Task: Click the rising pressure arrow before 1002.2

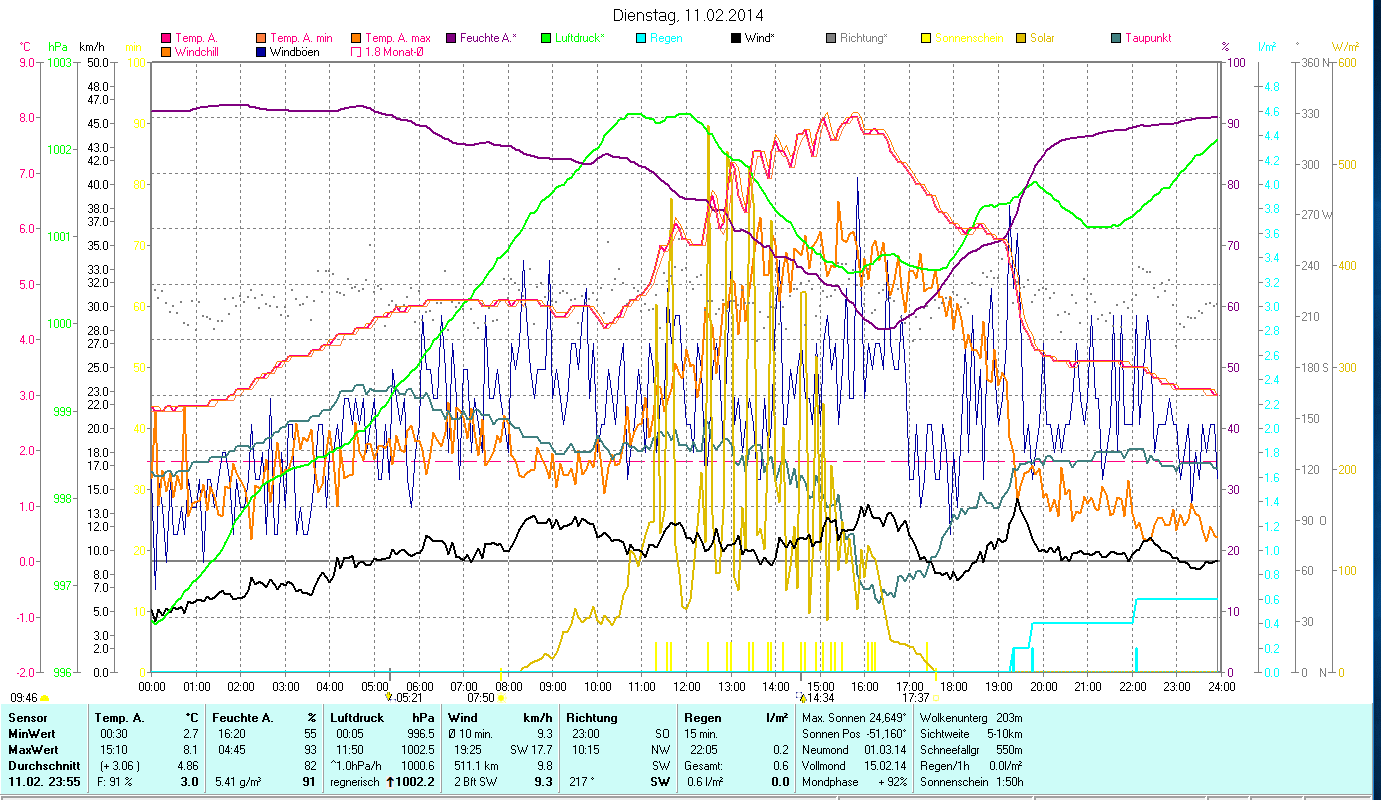Action: click(392, 782)
